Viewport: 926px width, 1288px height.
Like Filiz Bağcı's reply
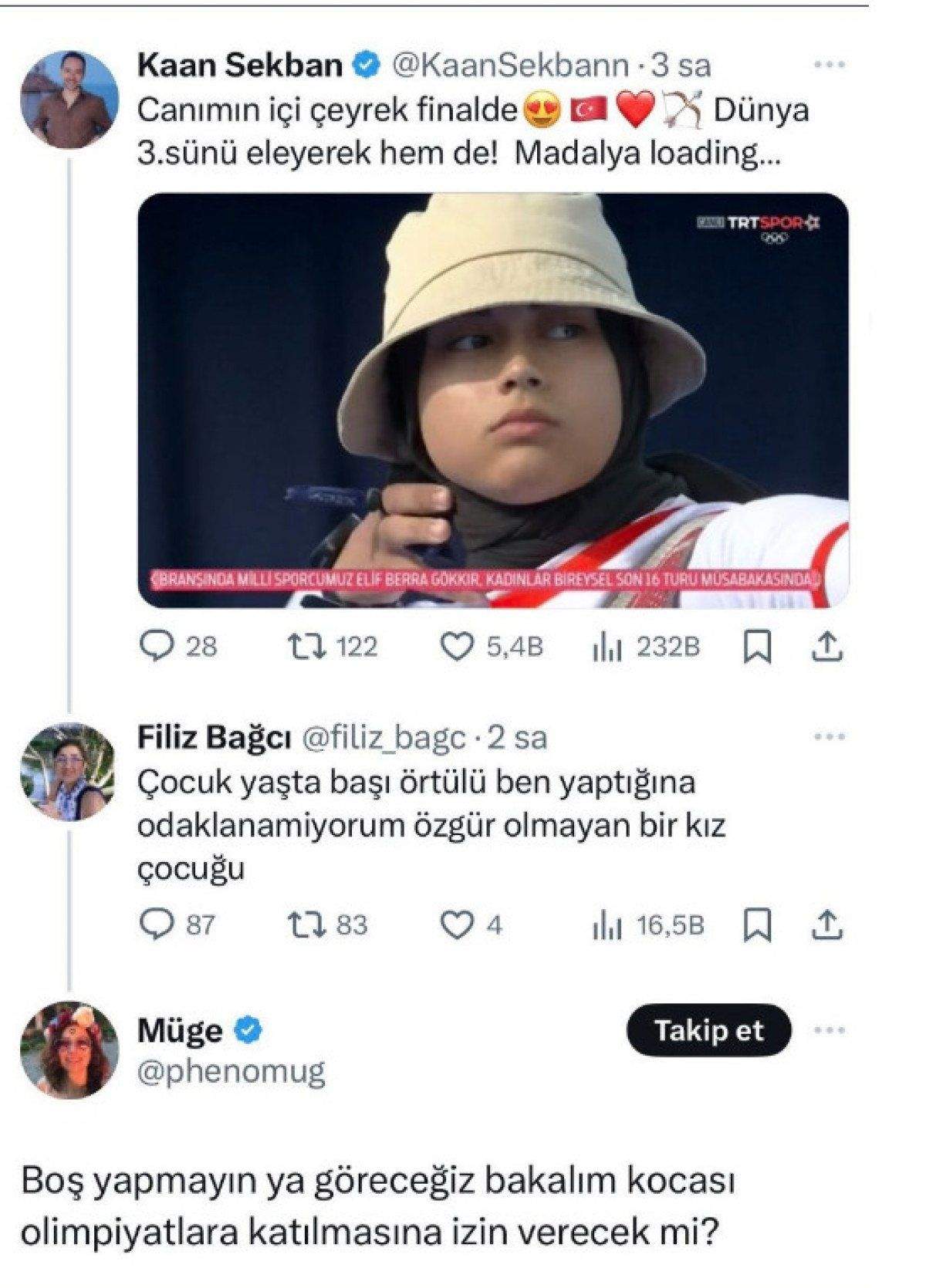456,924
